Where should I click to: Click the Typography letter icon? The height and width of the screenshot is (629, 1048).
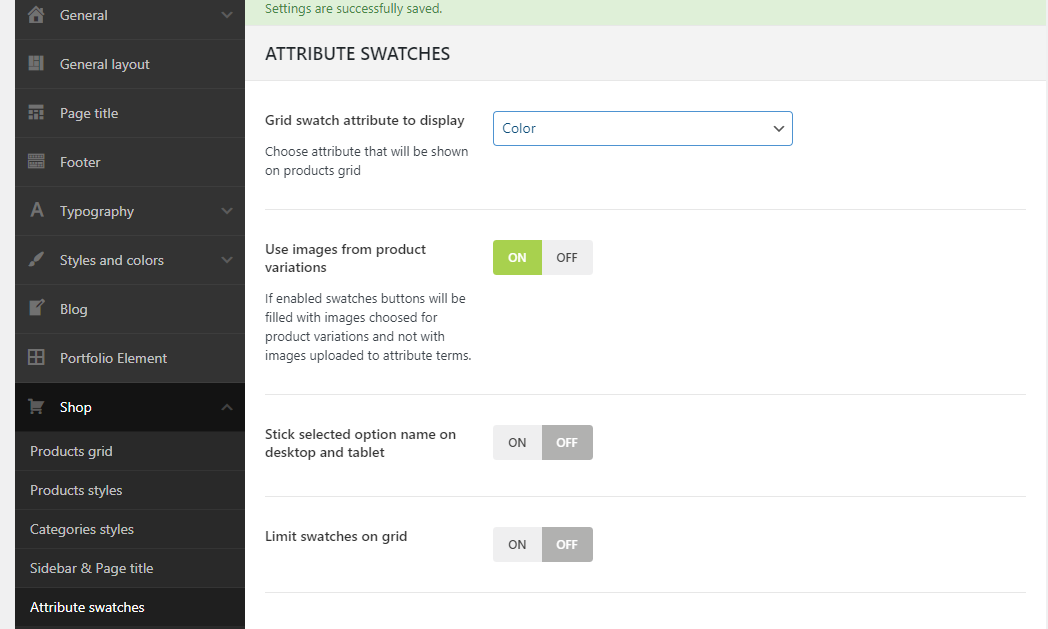(37, 211)
